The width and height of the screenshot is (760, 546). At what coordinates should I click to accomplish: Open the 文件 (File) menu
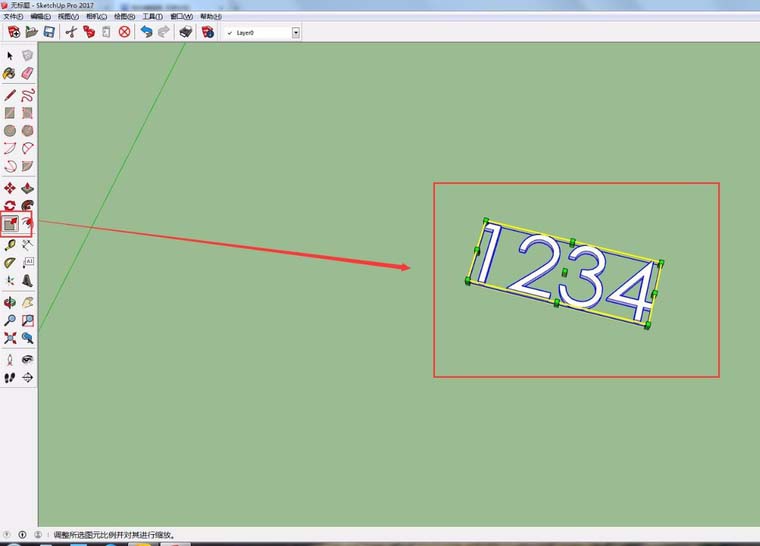[13, 17]
